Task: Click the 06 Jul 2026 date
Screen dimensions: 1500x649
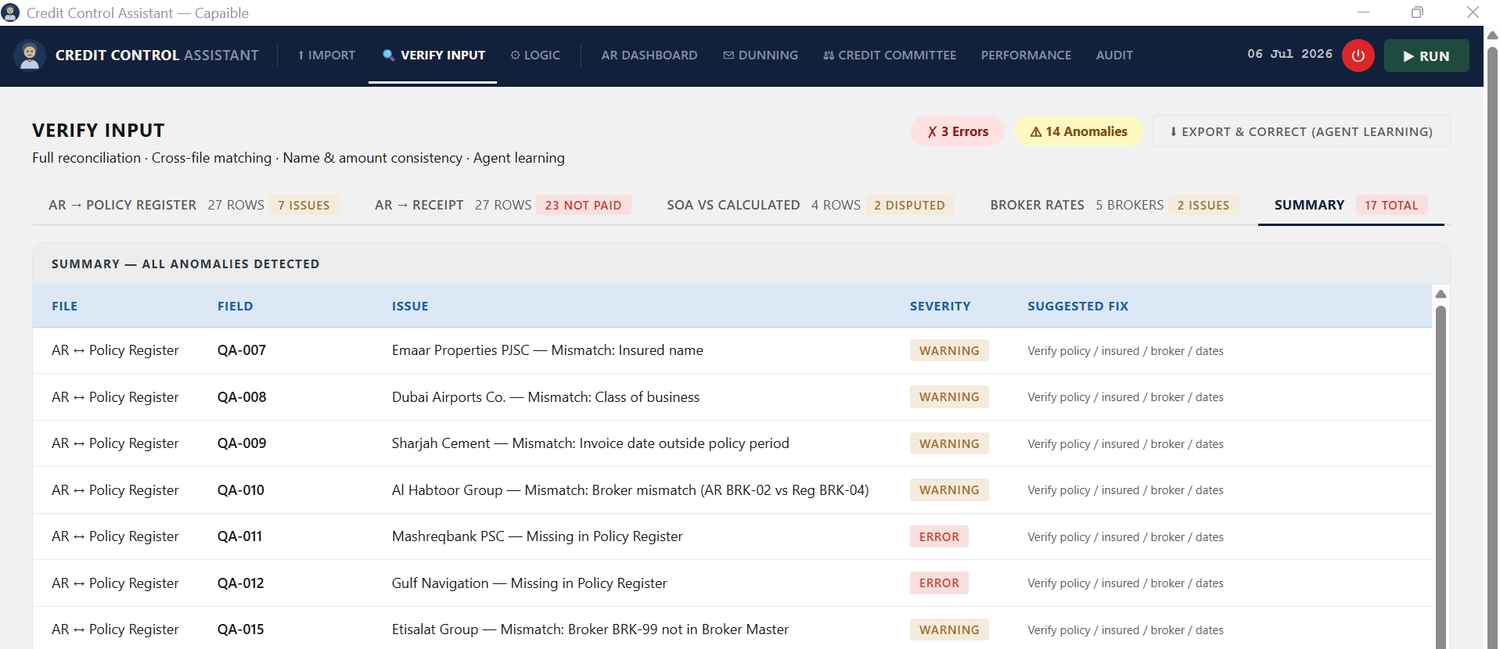Action: 1290,55
